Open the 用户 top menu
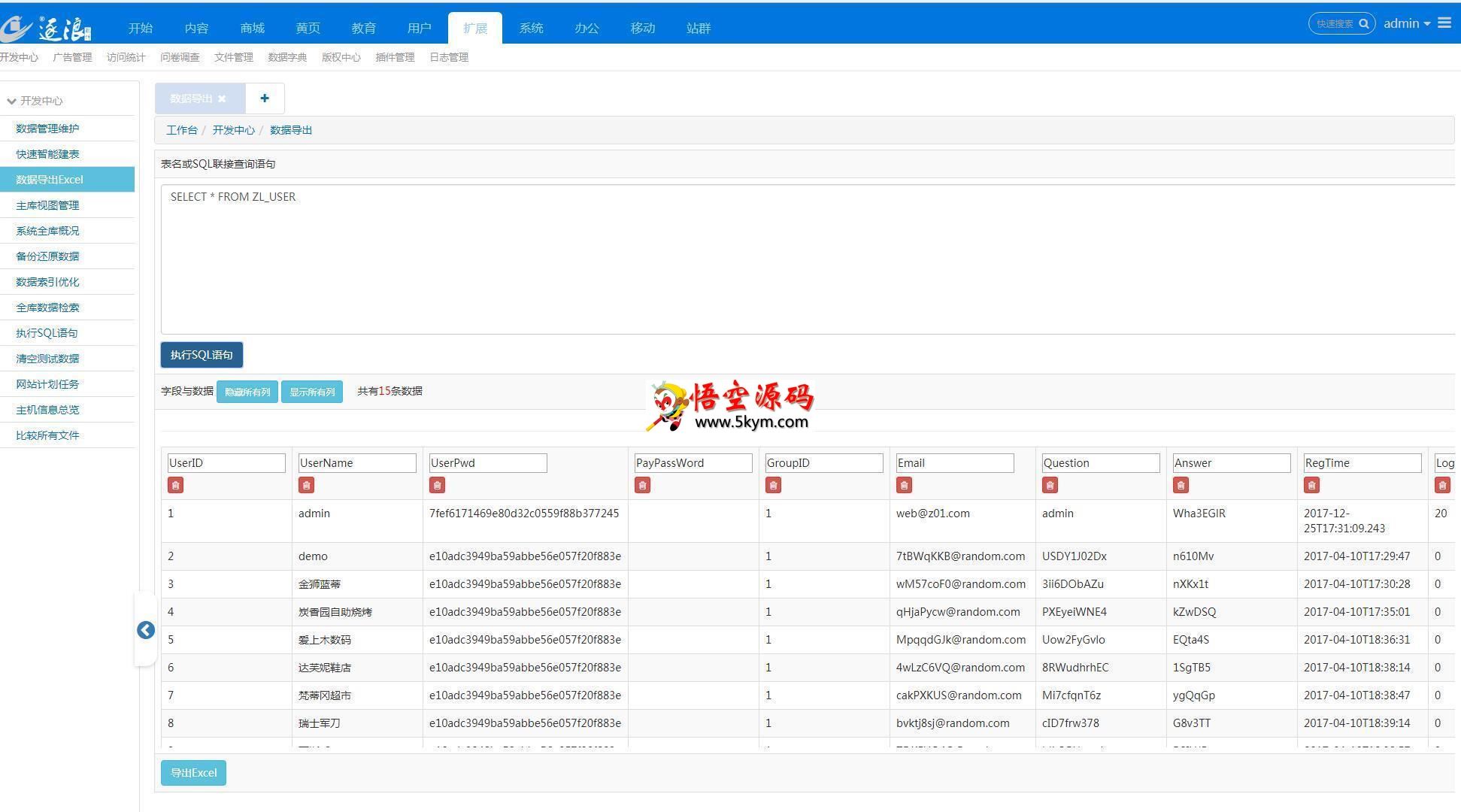This screenshot has width=1461, height=812. [420, 29]
